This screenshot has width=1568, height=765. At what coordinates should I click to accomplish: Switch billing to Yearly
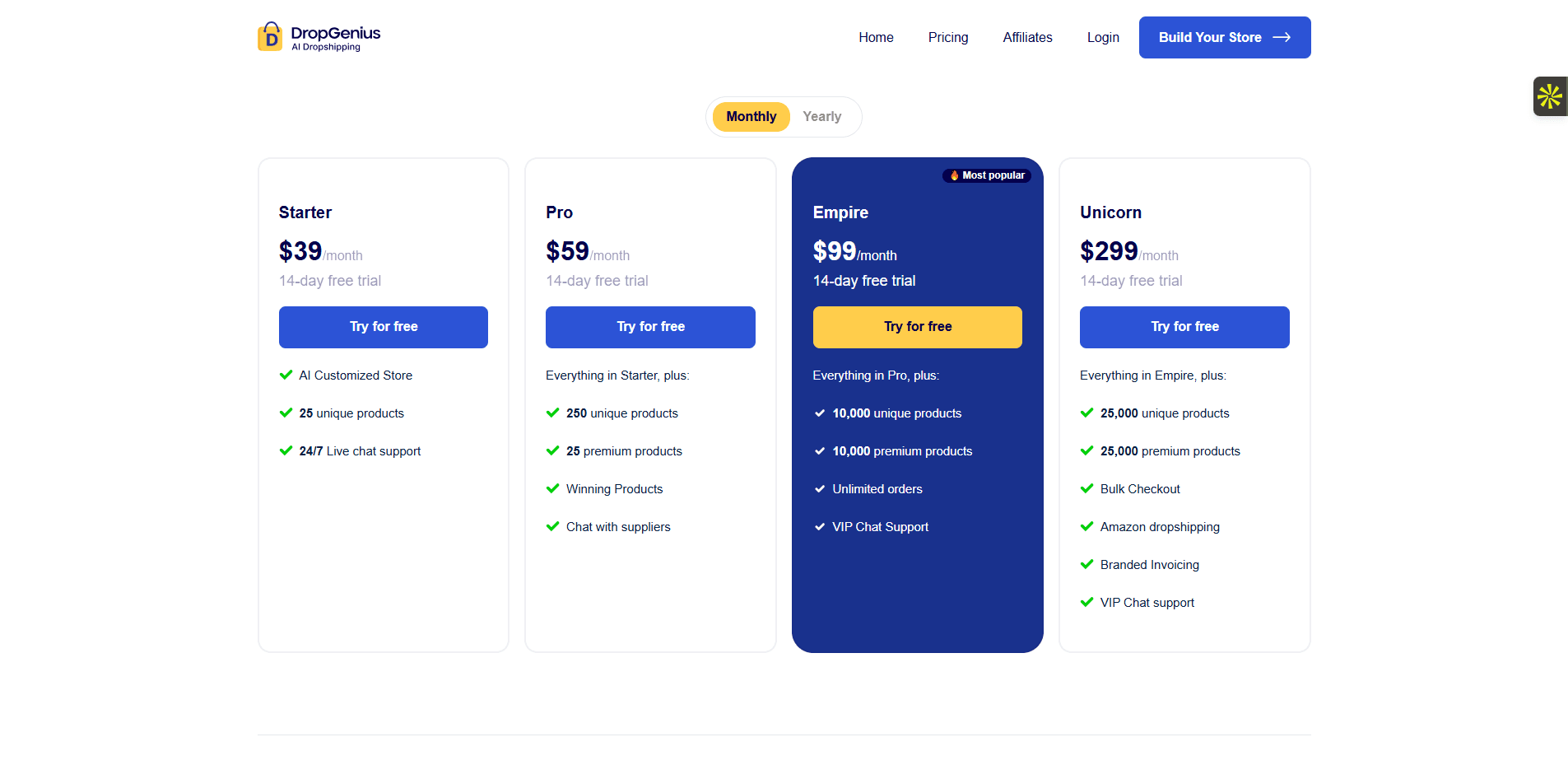(x=821, y=116)
